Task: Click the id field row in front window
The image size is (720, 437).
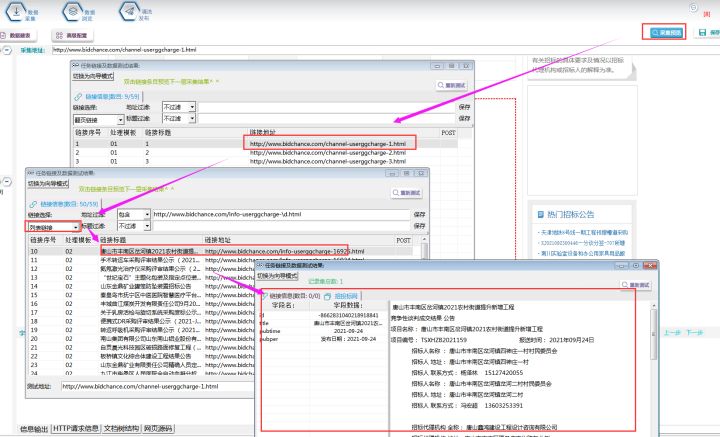Action: 323,315
